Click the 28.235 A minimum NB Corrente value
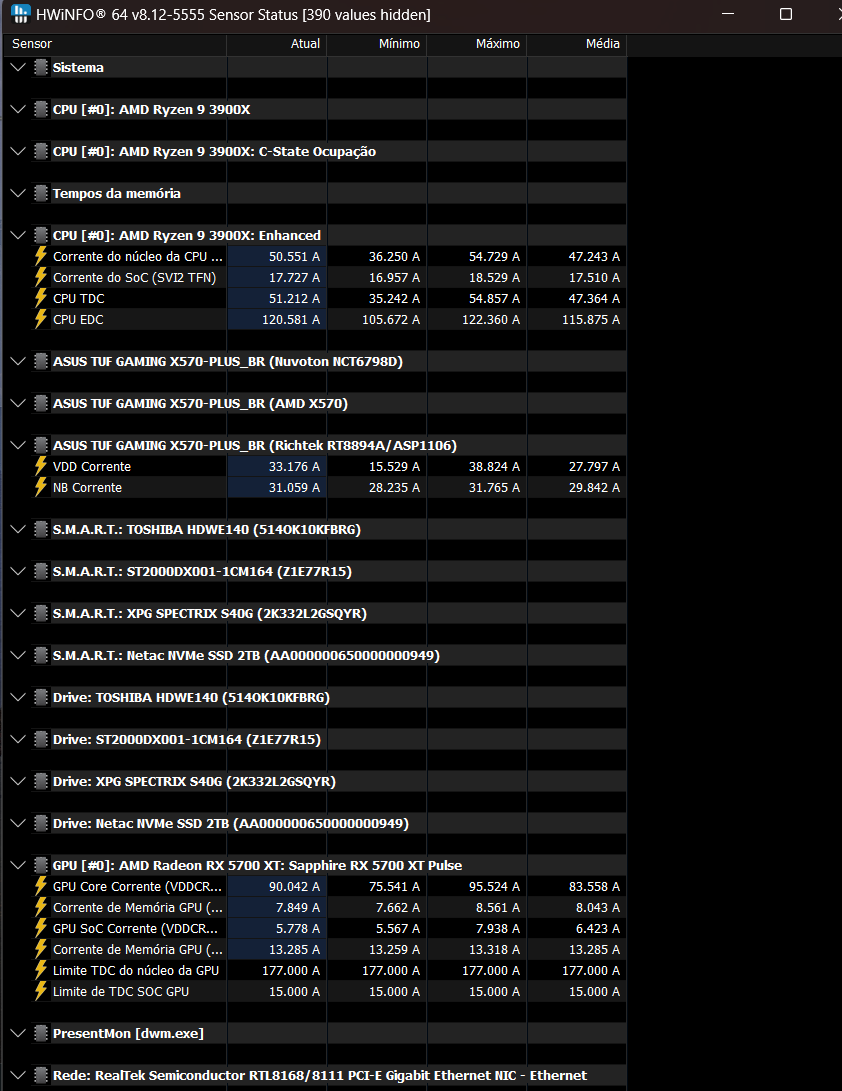This screenshot has height=1091, width=842. tap(394, 487)
